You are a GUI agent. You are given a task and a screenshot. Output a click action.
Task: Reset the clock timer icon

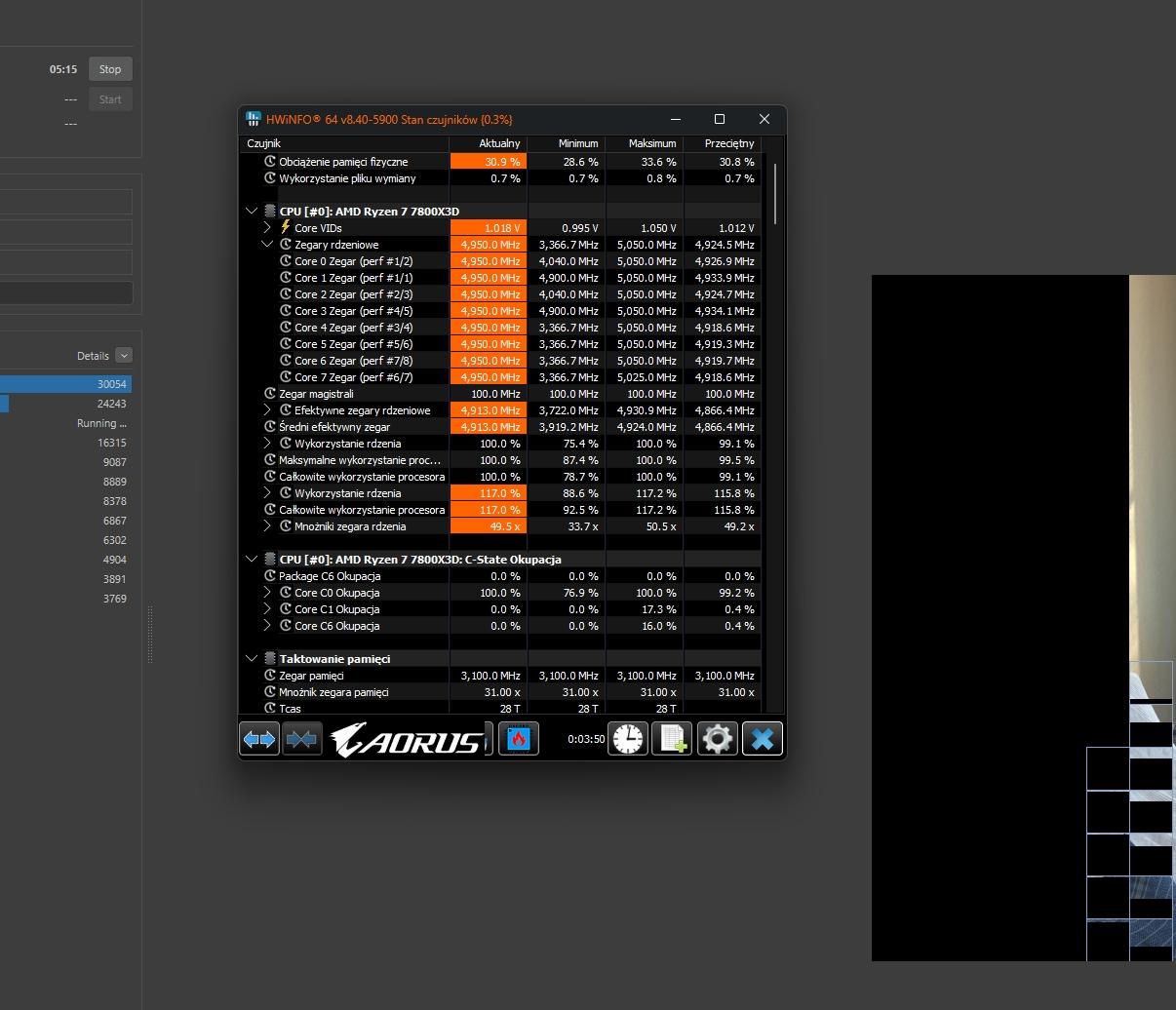(628, 739)
